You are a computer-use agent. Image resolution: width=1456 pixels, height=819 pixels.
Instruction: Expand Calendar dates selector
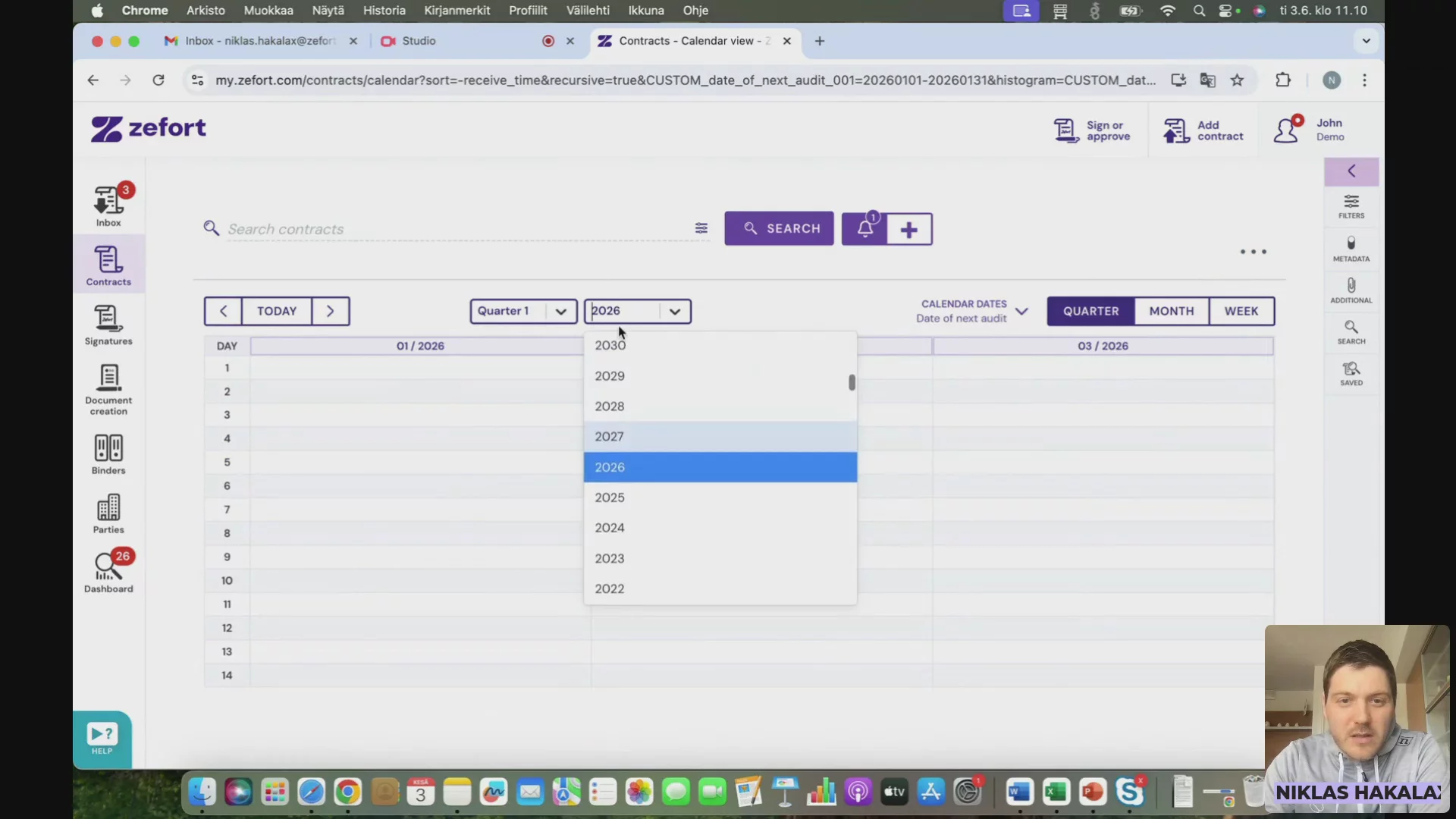pyautogui.click(x=972, y=311)
